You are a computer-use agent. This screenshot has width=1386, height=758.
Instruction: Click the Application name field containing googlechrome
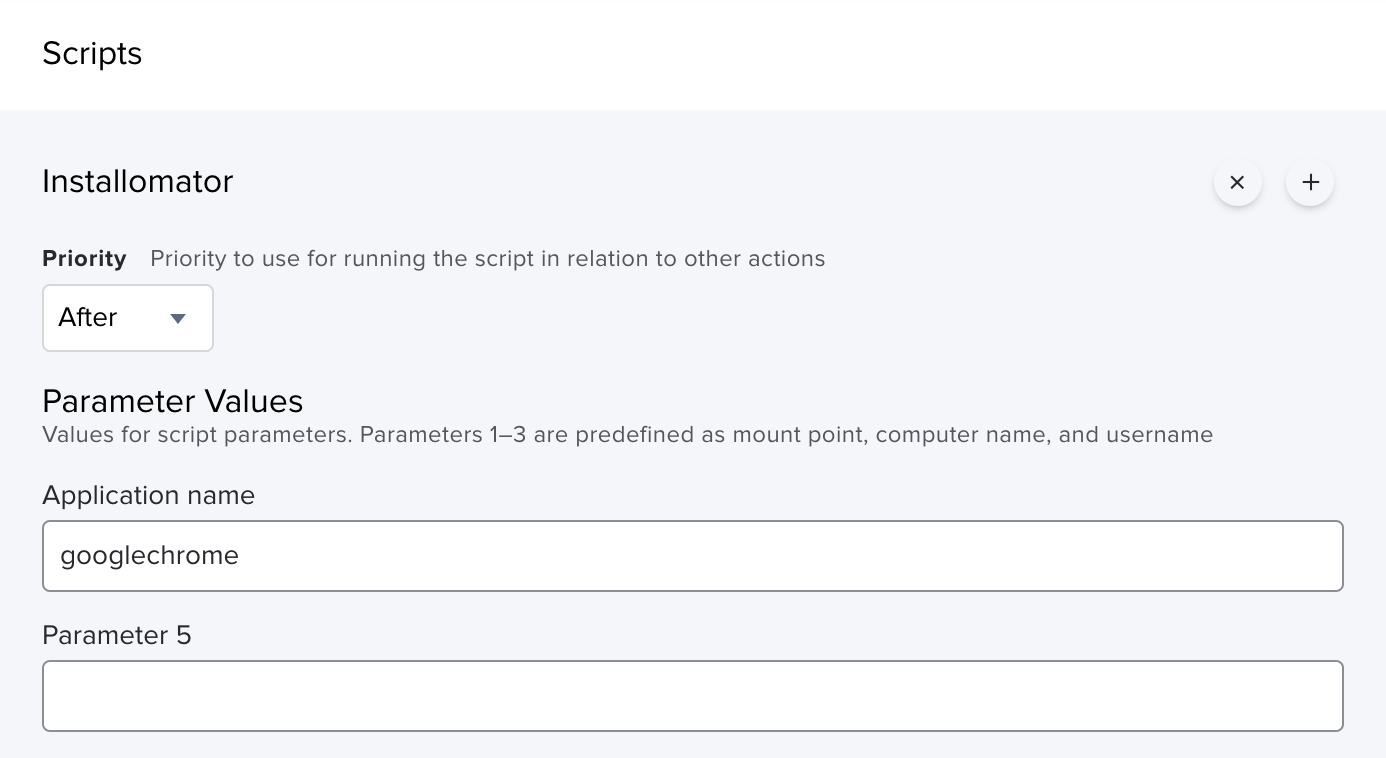coord(693,556)
